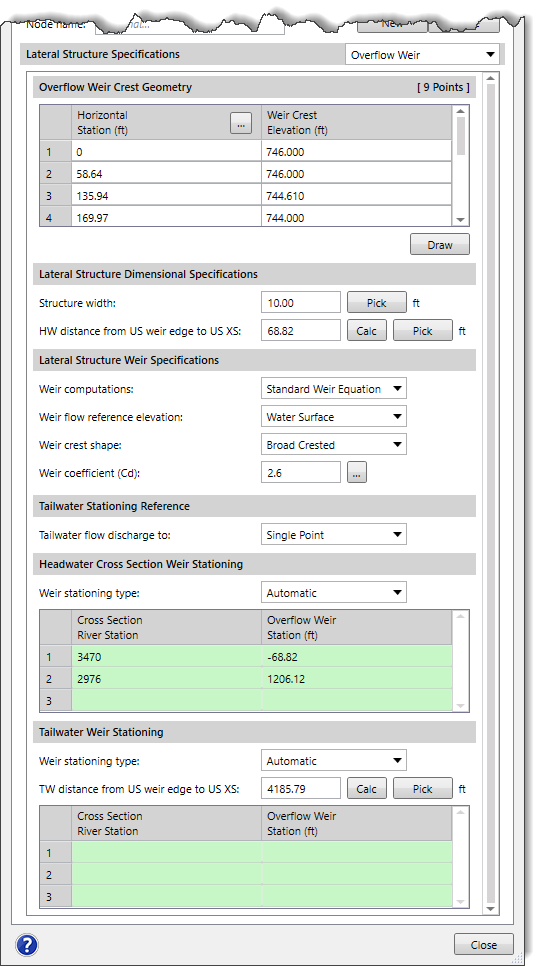Expand Weir crest shape Broad Crested dropdown

pyautogui.click(x=334, y=445)
